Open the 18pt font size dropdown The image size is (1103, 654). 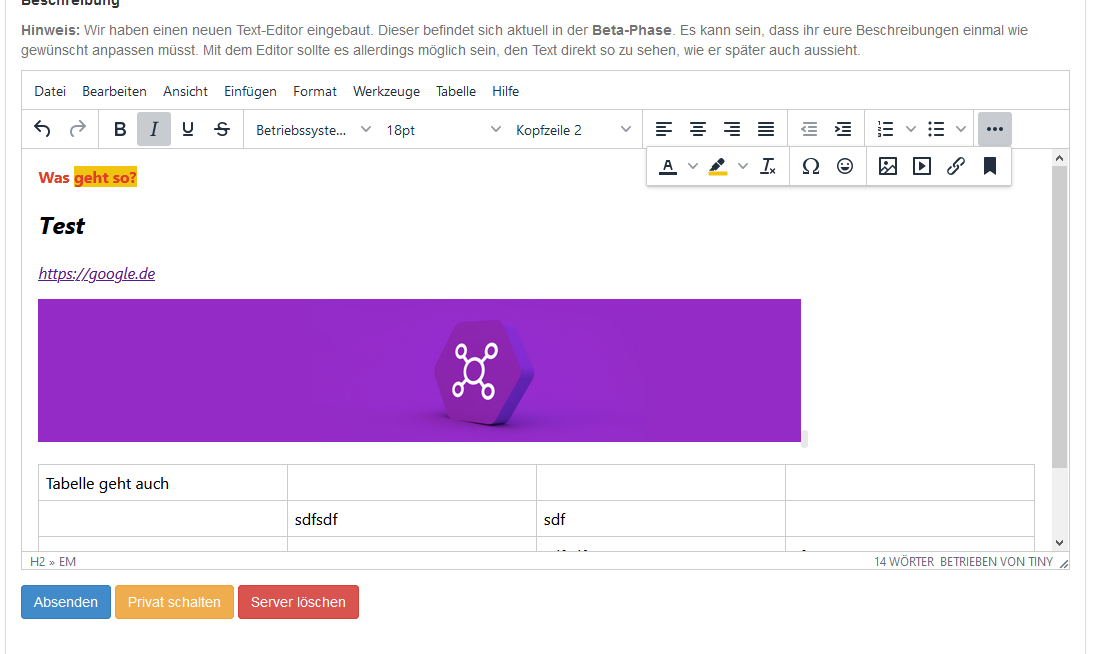pos(443,130)
